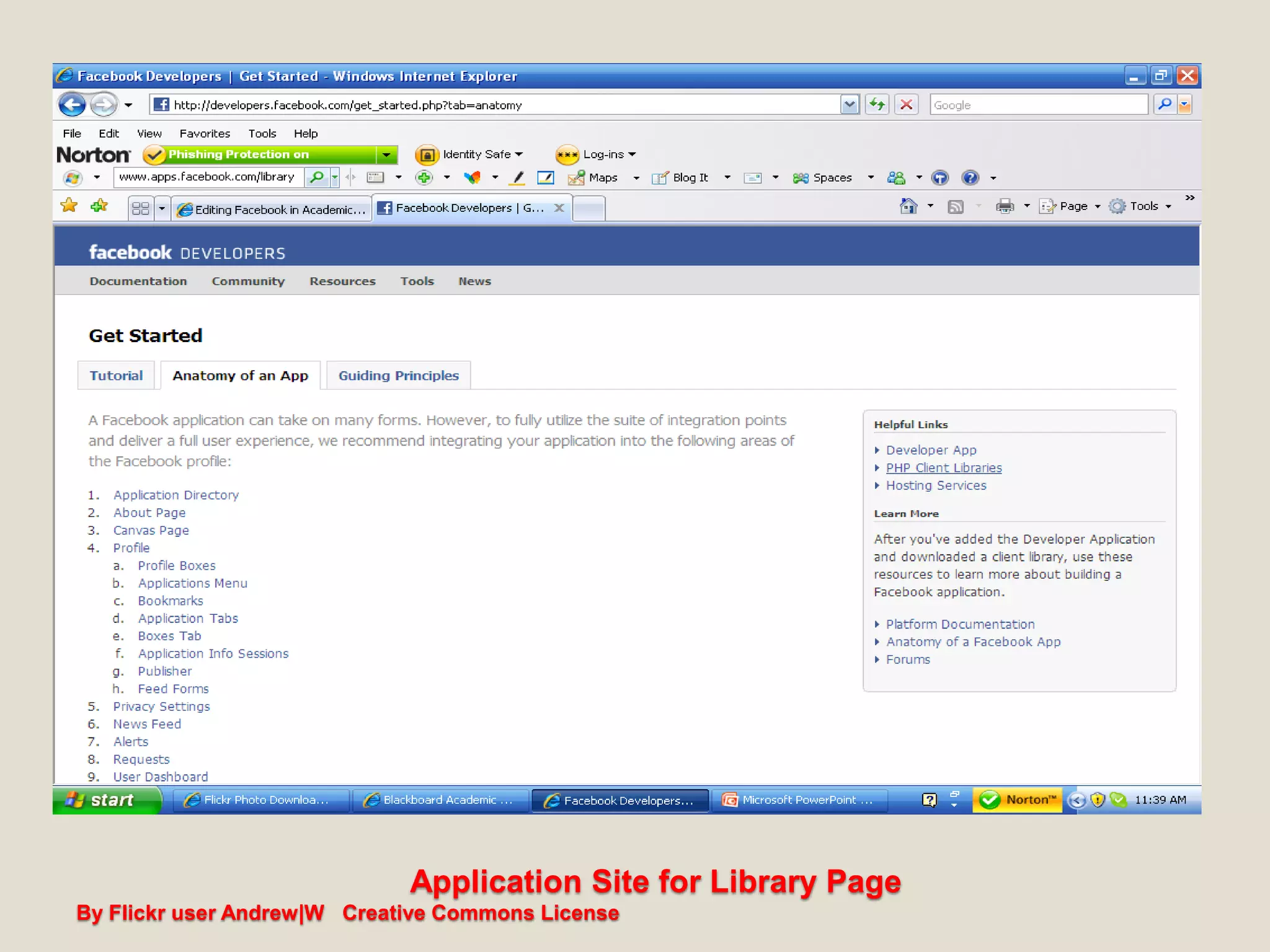Viewport: 1270px width, 952px height.
Task: Open the Quick Tabs grid icon
Action: click(x=141, y=208)
